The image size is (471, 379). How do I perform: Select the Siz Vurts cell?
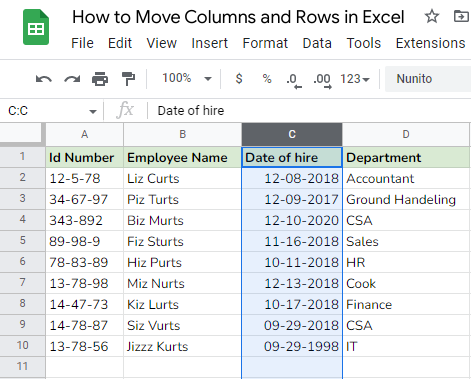point(183,325)
